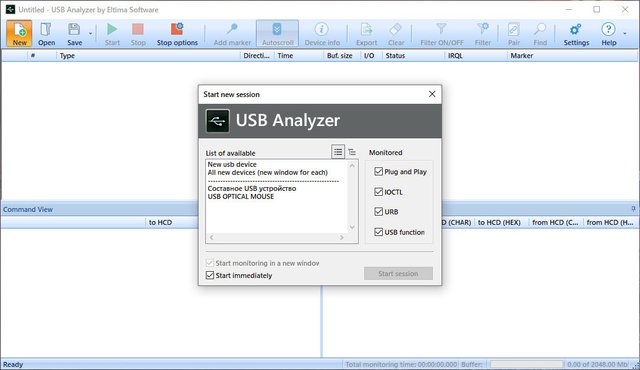The width and height of the screenshot is (640, 370).
Task: Click the New session toolbar icon
Action: (x=19, y=33)
